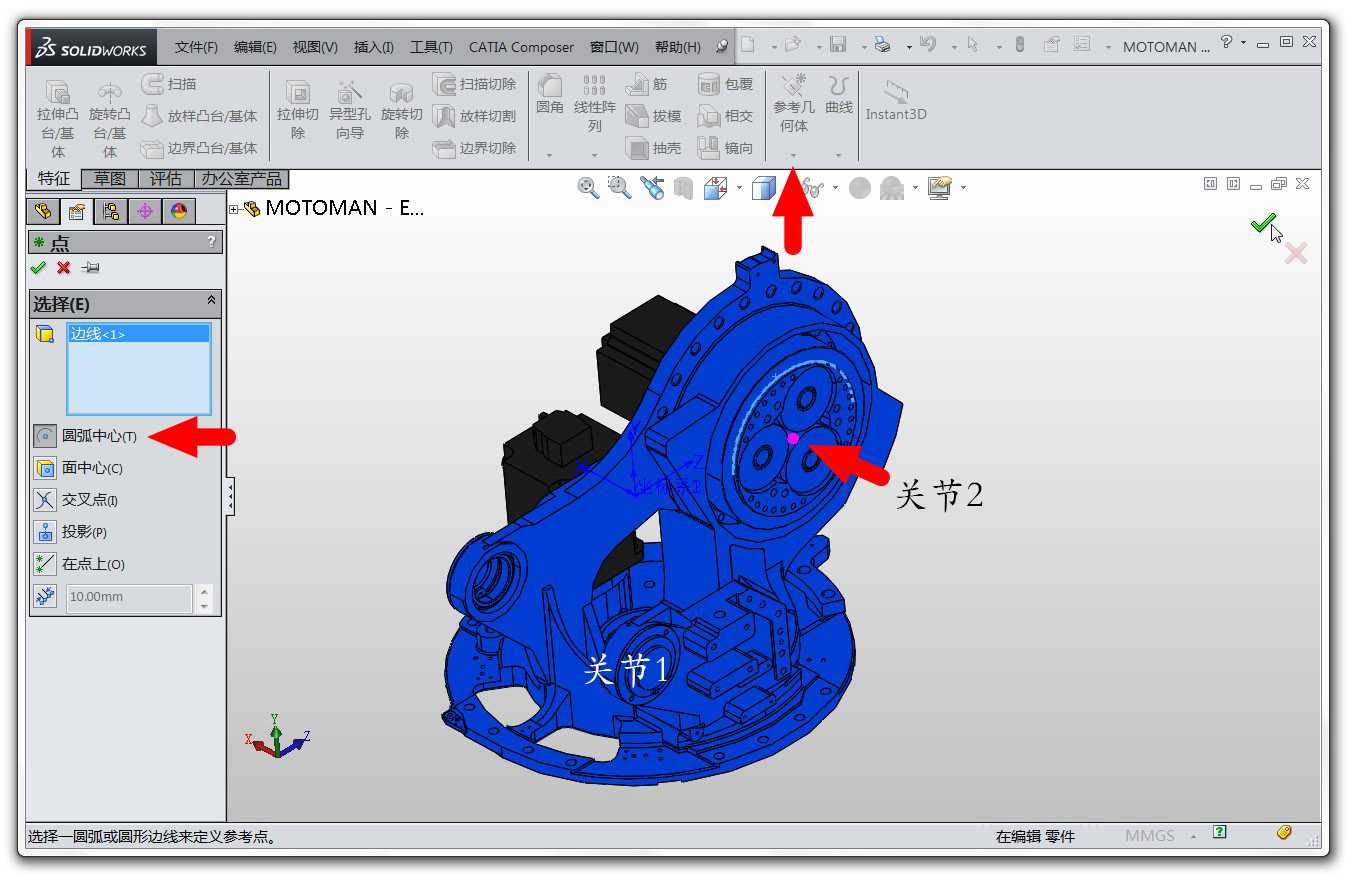Select the Projection (投影) toggle button

tap(45, 532)
